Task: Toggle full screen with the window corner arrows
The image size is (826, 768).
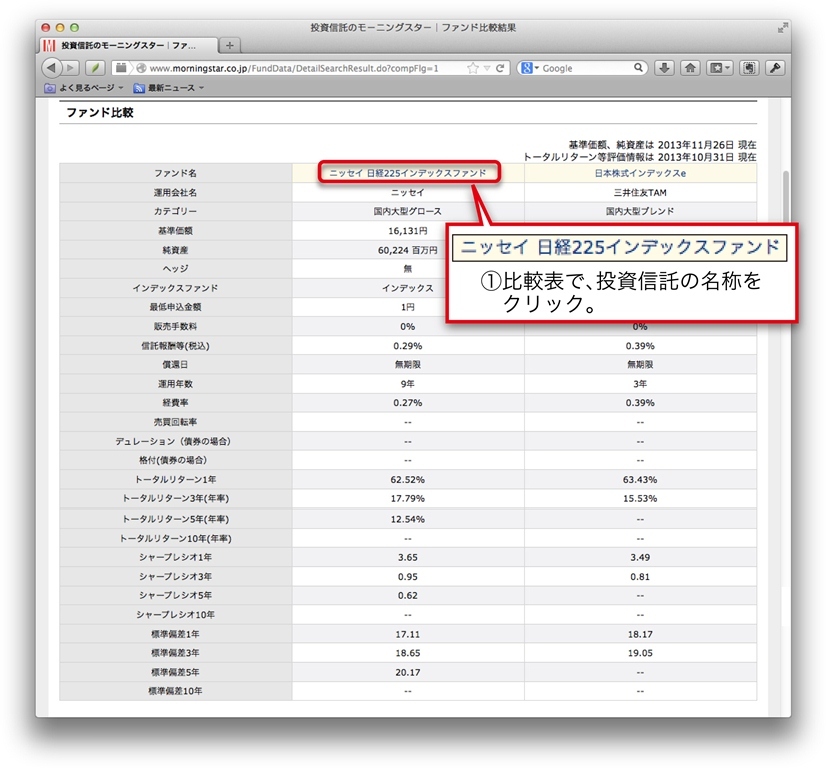Action: pos(783,27)
